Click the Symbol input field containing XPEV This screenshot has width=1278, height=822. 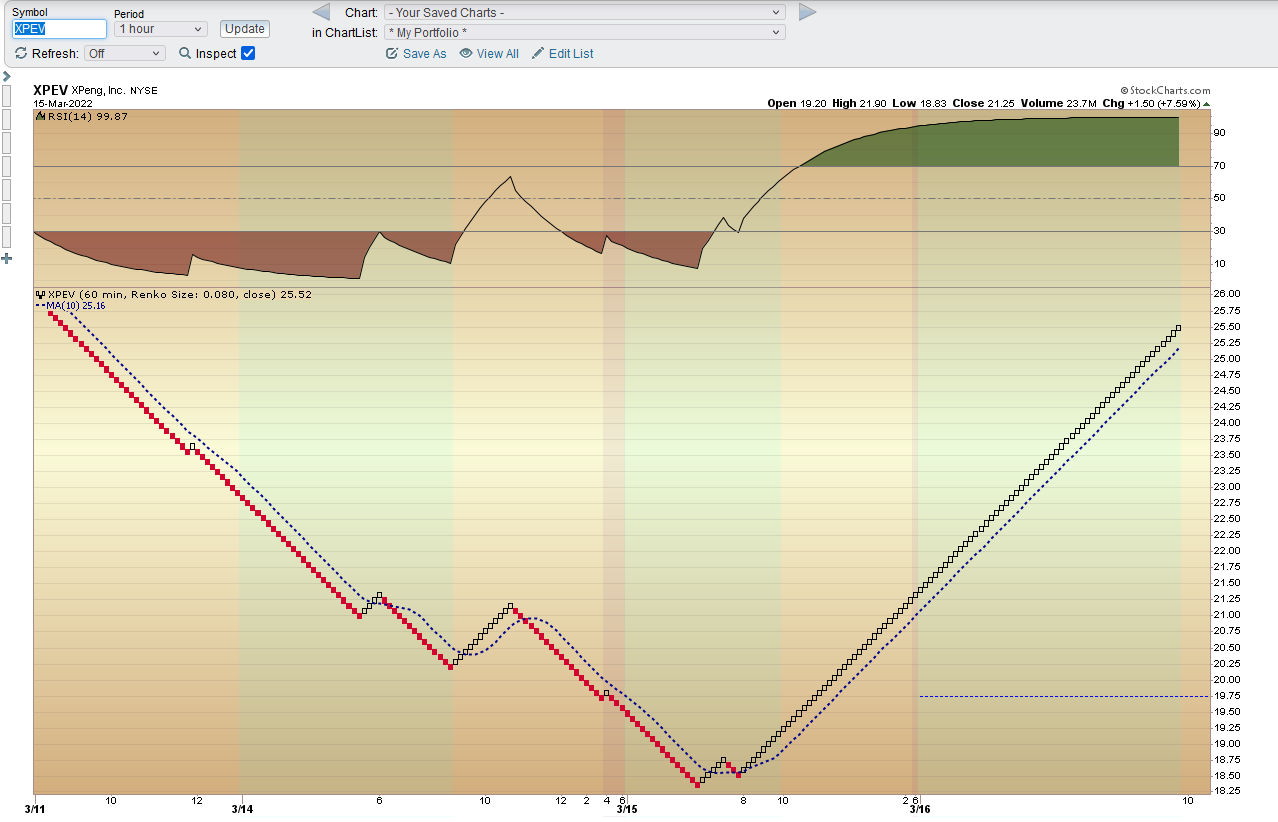(x=59, y=29)
